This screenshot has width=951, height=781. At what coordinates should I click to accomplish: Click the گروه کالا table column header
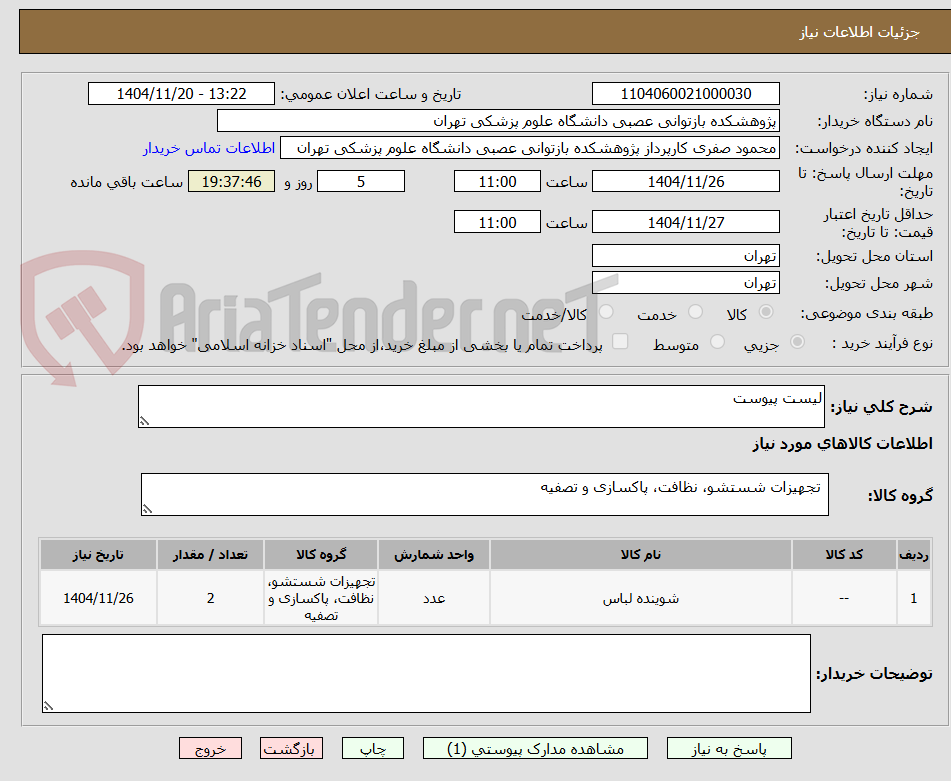point(321,555)
